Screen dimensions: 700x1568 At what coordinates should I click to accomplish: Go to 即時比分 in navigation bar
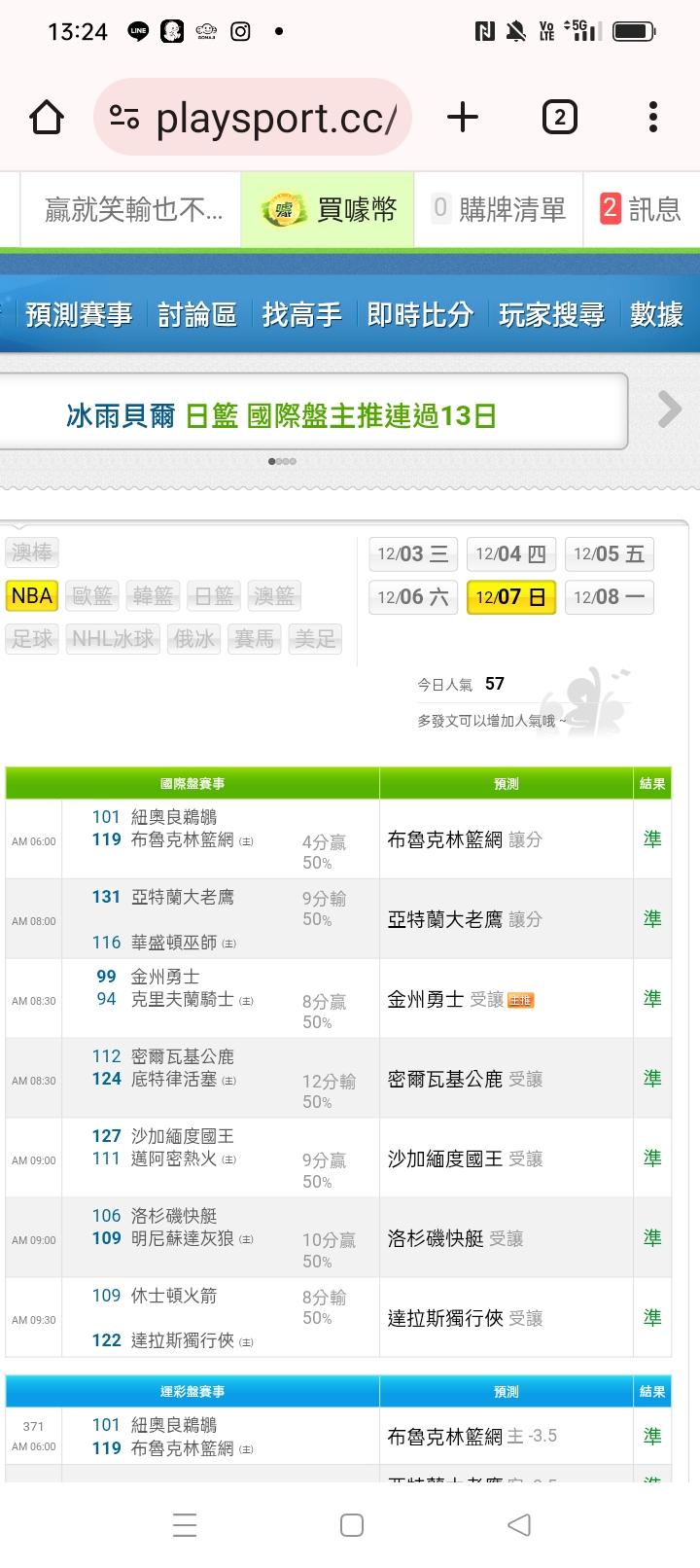(420, 314)
